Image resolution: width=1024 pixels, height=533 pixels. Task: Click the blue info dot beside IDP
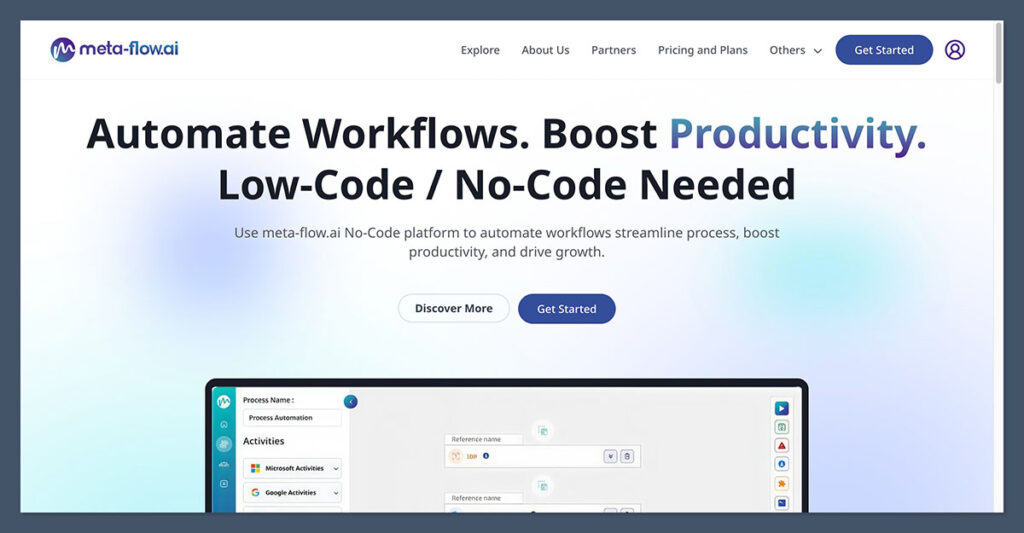(486, 456)
